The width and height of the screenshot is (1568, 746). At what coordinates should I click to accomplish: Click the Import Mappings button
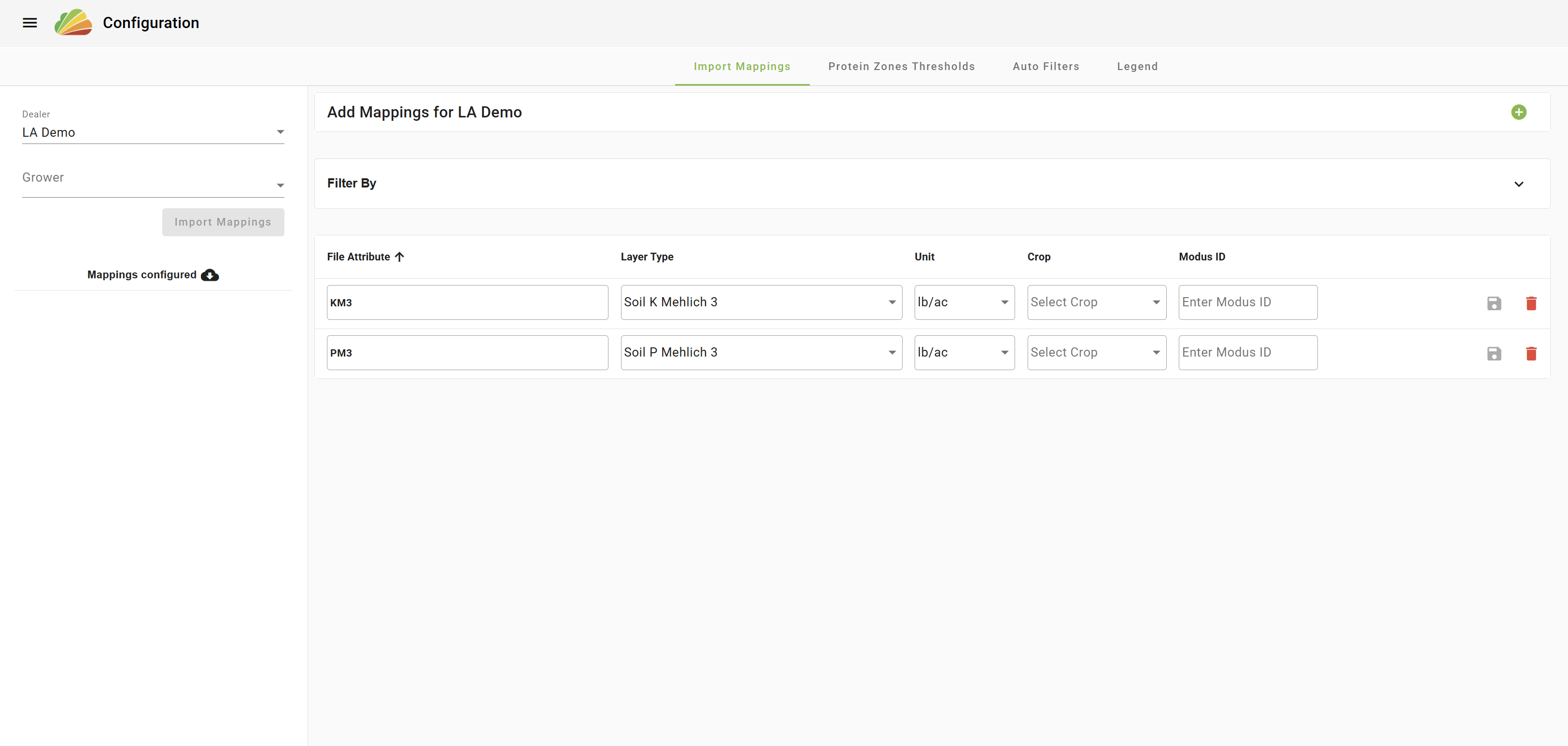tap(223, 222)
